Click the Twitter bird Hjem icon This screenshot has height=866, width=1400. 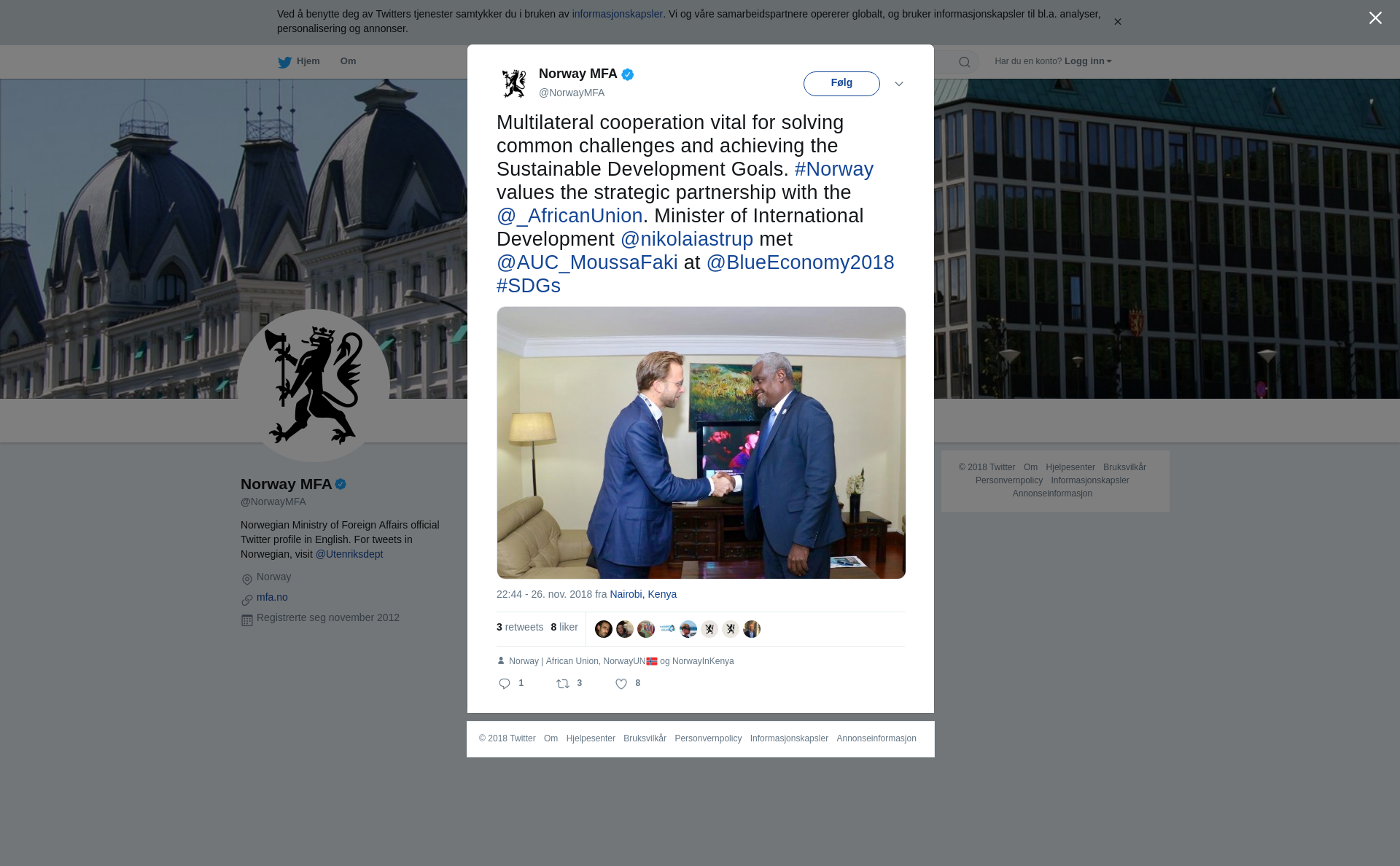tap(284, 63)
